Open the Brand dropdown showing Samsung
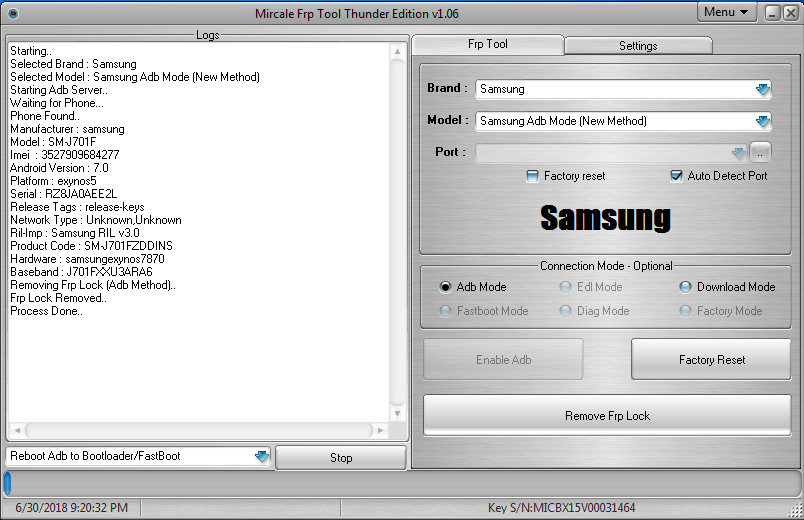 coord(623,89)
